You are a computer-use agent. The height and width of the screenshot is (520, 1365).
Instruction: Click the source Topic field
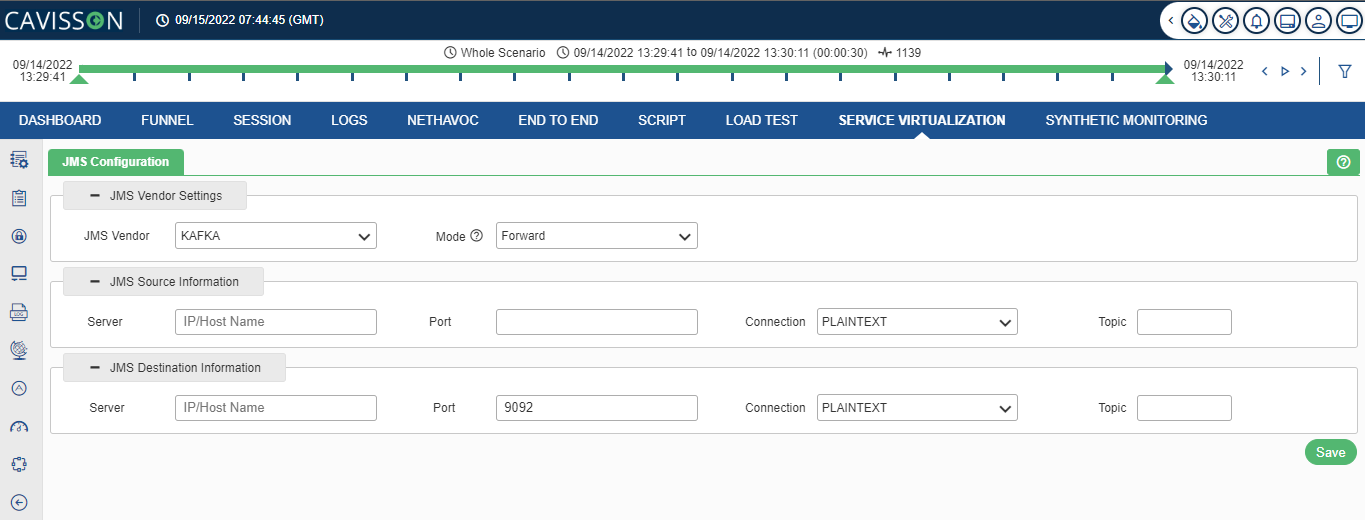coord(1184,322)
